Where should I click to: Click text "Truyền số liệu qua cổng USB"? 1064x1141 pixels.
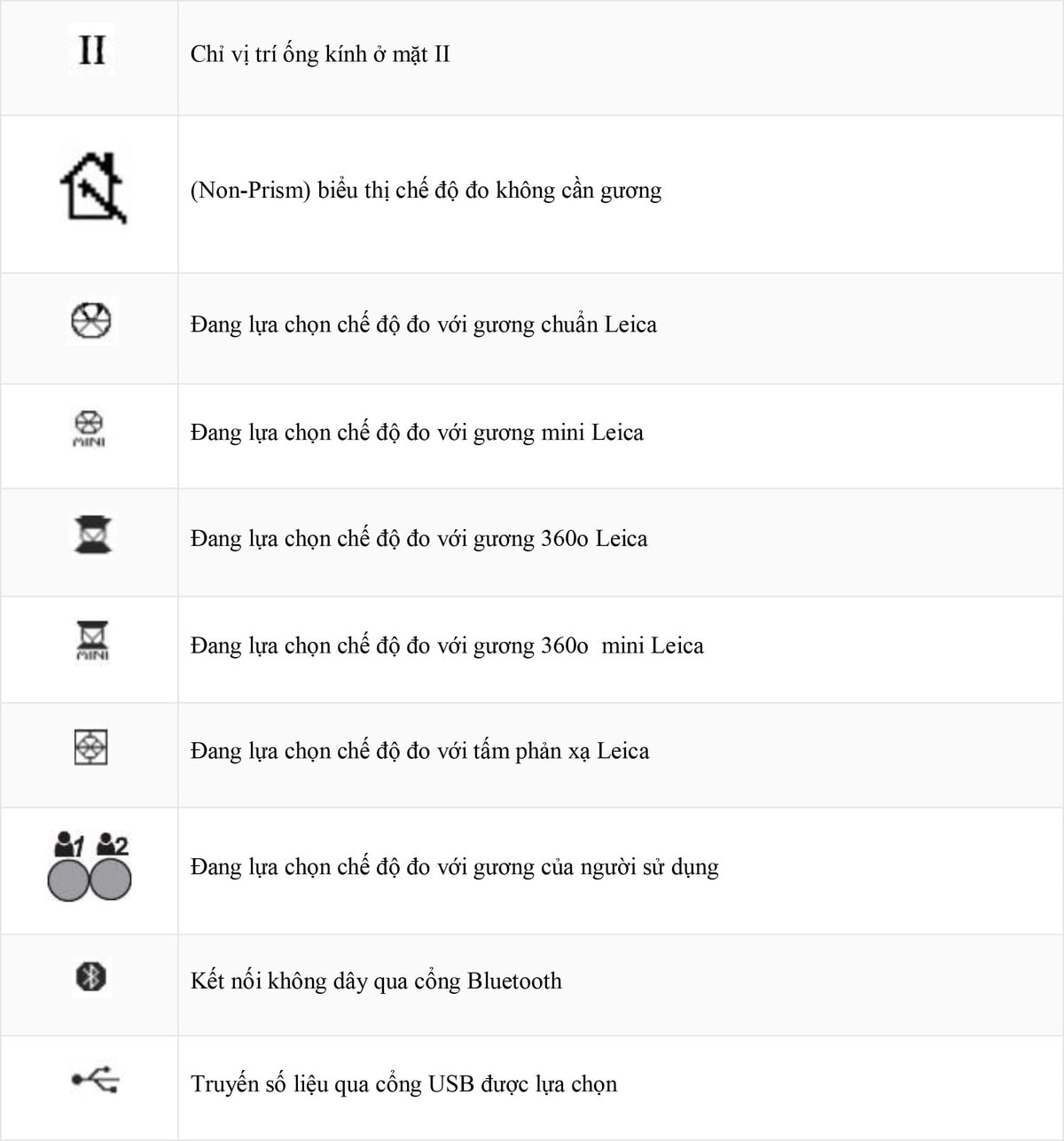click(x=403, y=1084)
